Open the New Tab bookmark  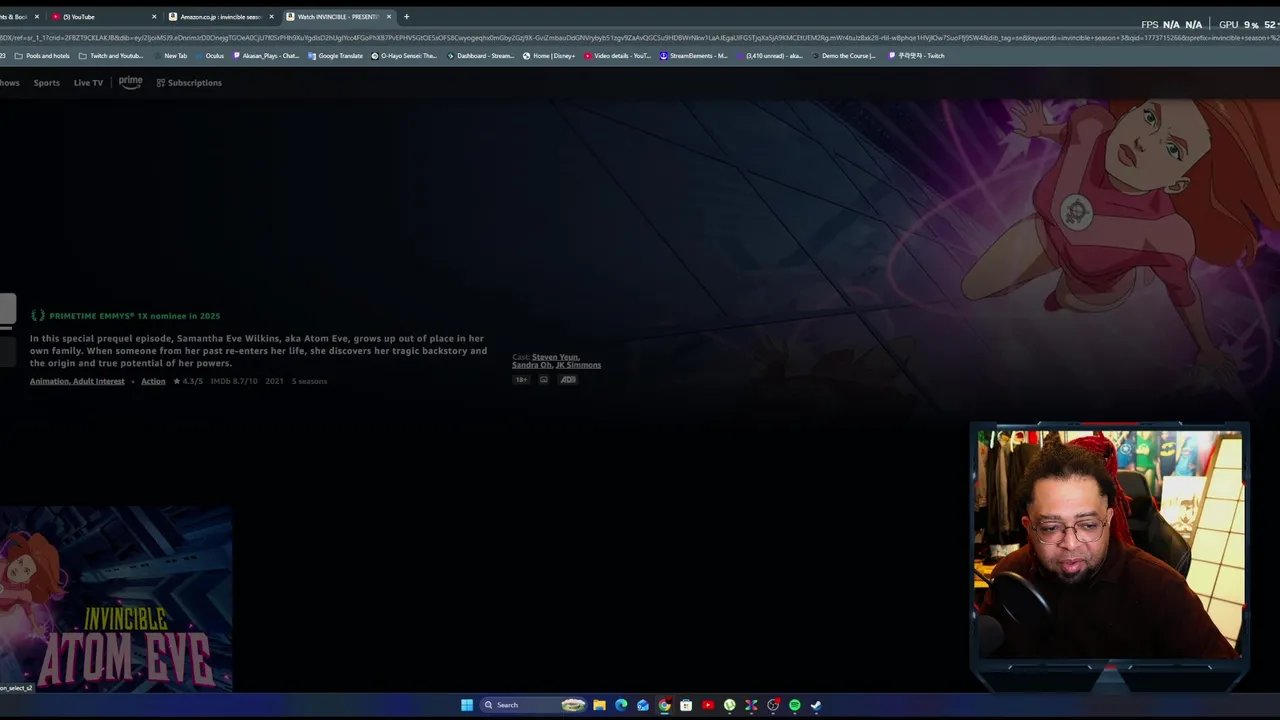pos(170,56)
